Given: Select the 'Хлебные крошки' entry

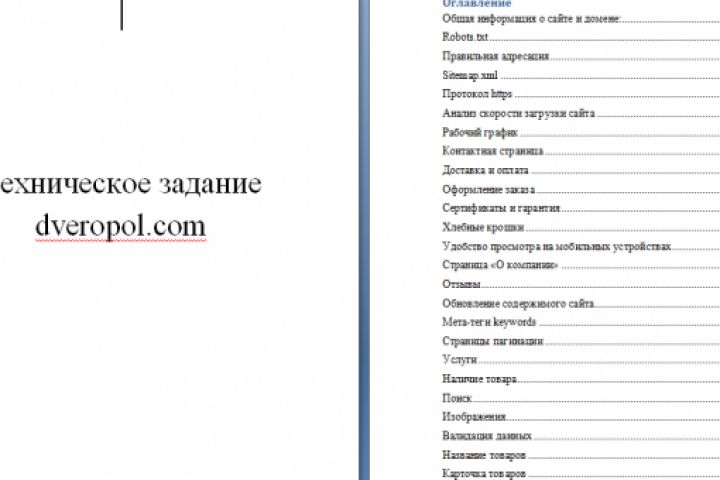Looking at the screenshot, I should point(483,227).
